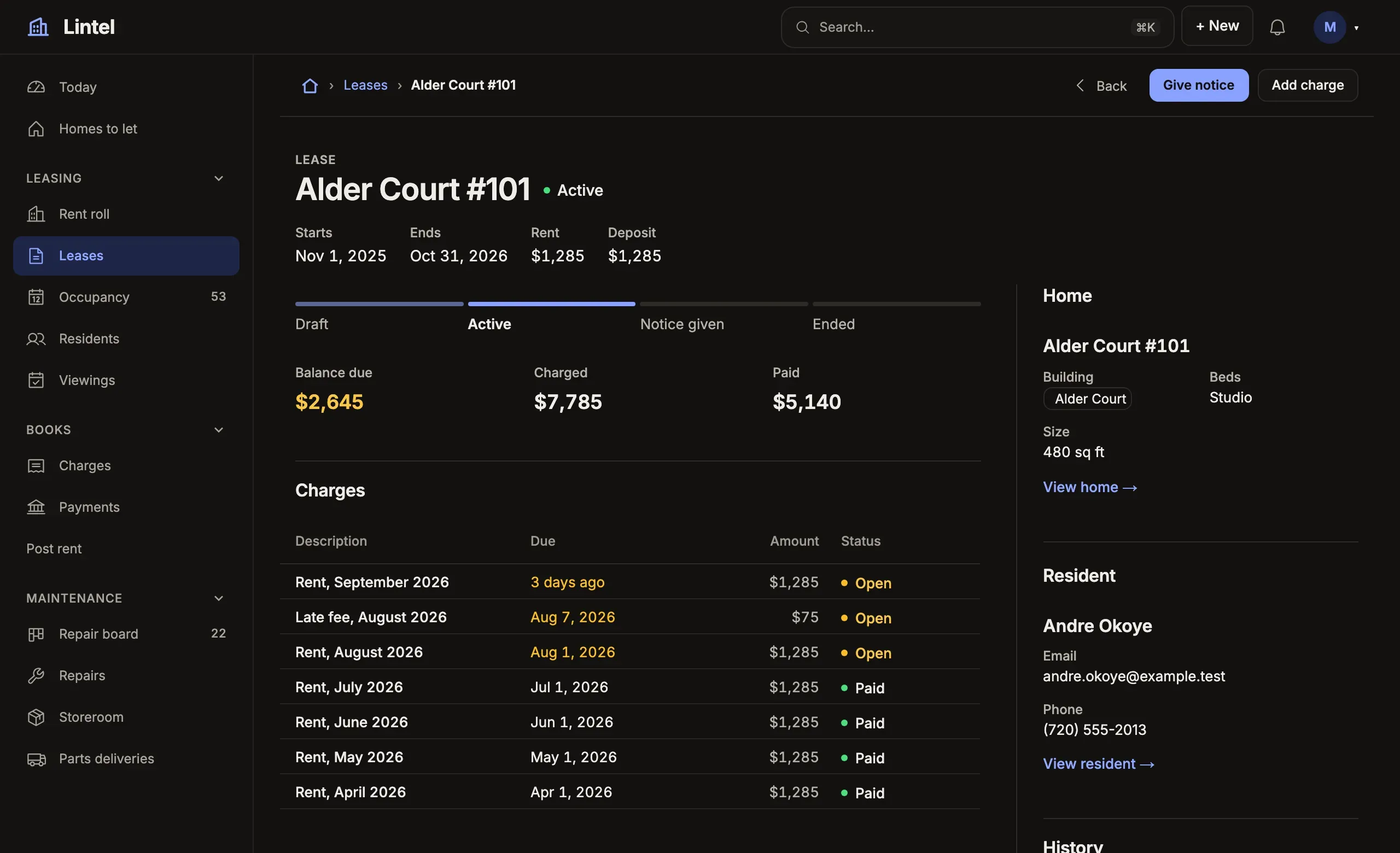Image resolution: width=1400 pixels, height=853 pixels.
Task: Click the Leases document icon
Action: click(x=36, y=255)
